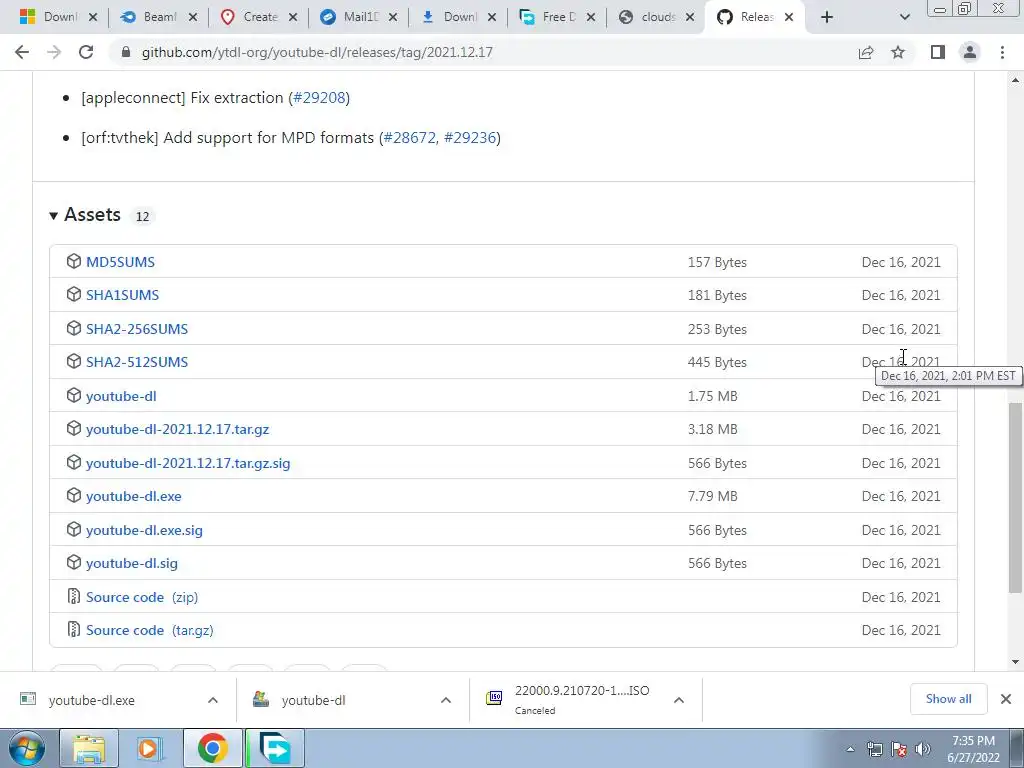Click the volume speaker tray icon
This screenshot has height=768, width=1024.
[922, 749]
